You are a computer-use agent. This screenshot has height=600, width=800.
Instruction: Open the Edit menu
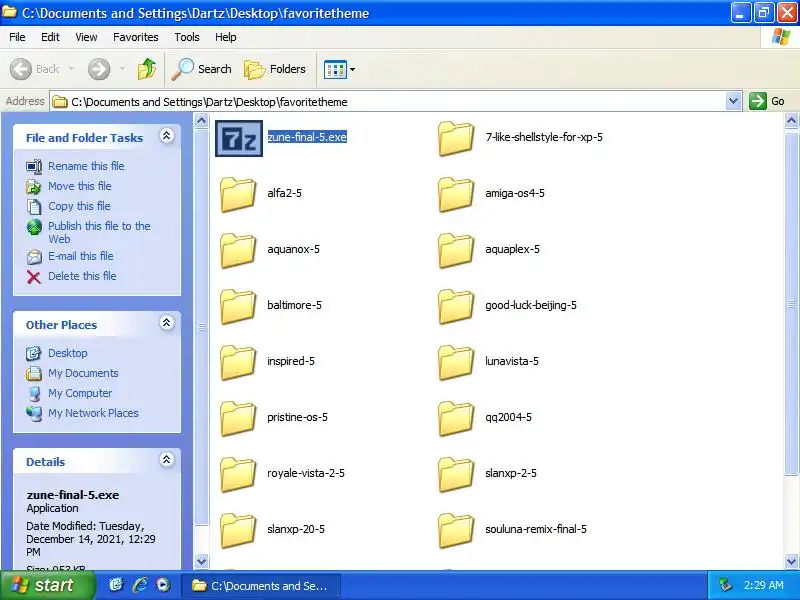point(50,37)
